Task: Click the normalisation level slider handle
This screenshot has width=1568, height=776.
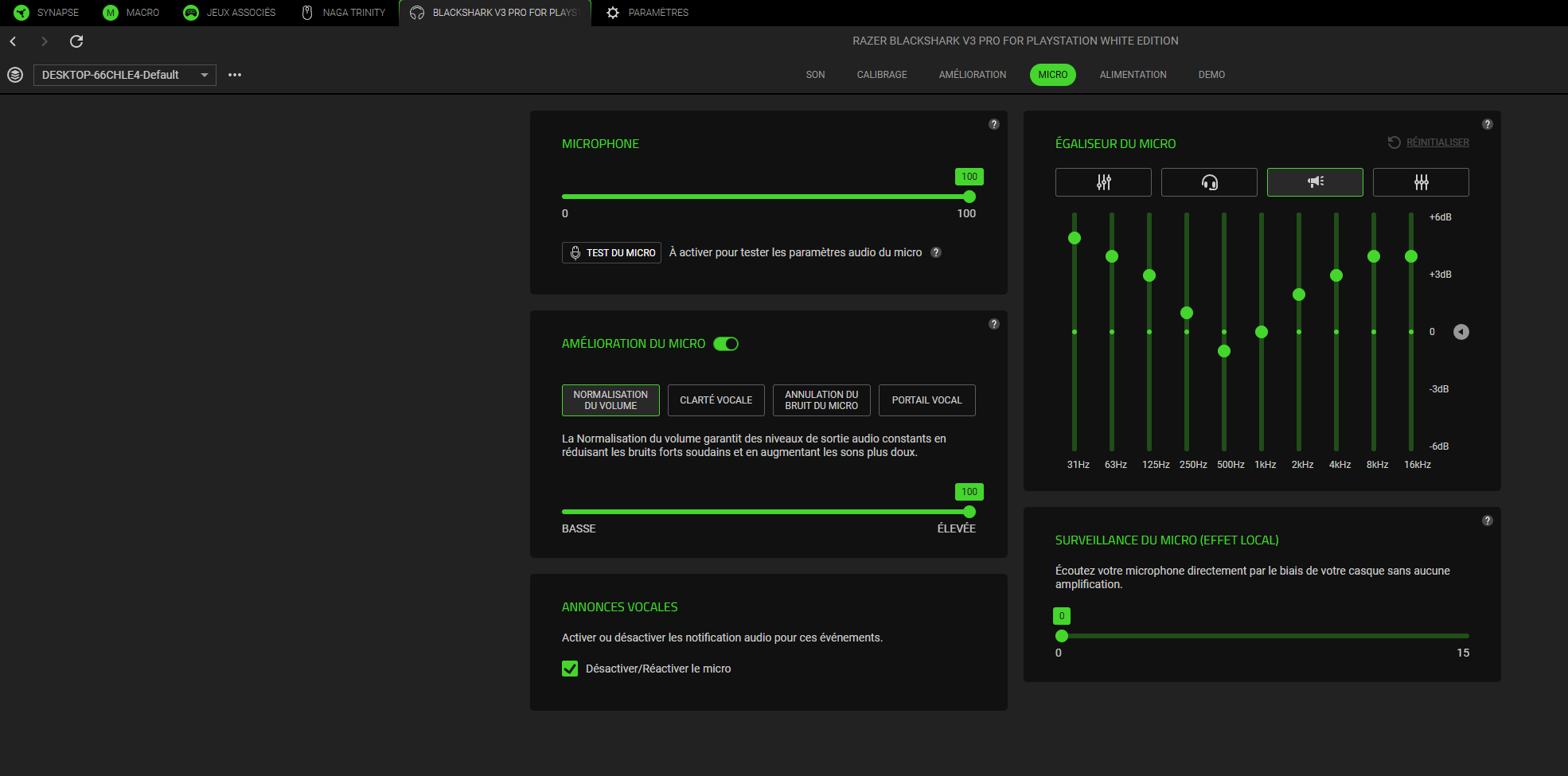Action: [969, 512]
